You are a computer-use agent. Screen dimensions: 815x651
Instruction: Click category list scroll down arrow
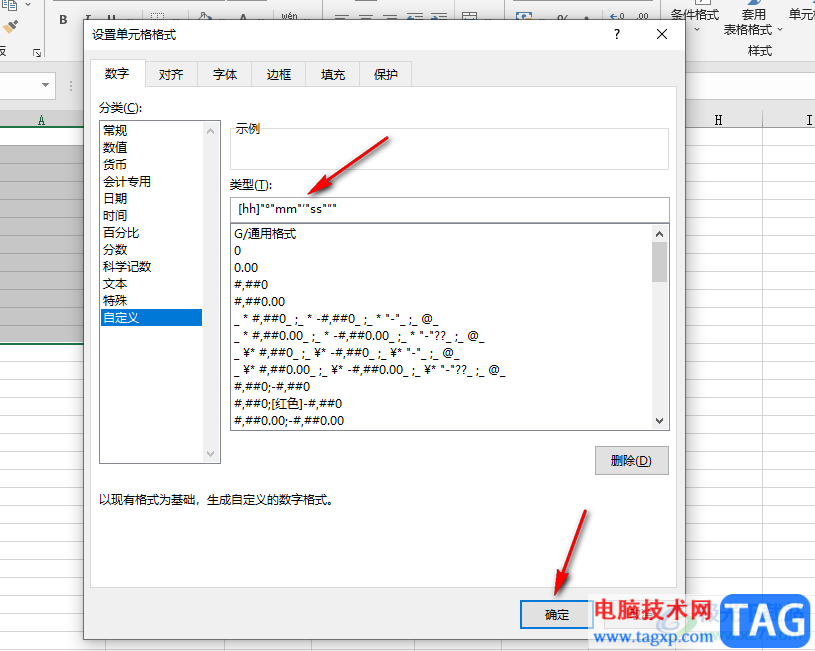(x=211, y=454)
